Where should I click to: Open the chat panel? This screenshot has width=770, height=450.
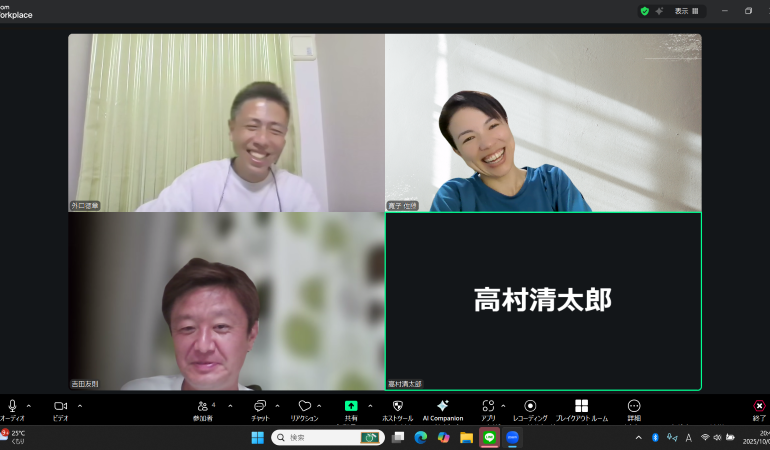coord(260,406)
